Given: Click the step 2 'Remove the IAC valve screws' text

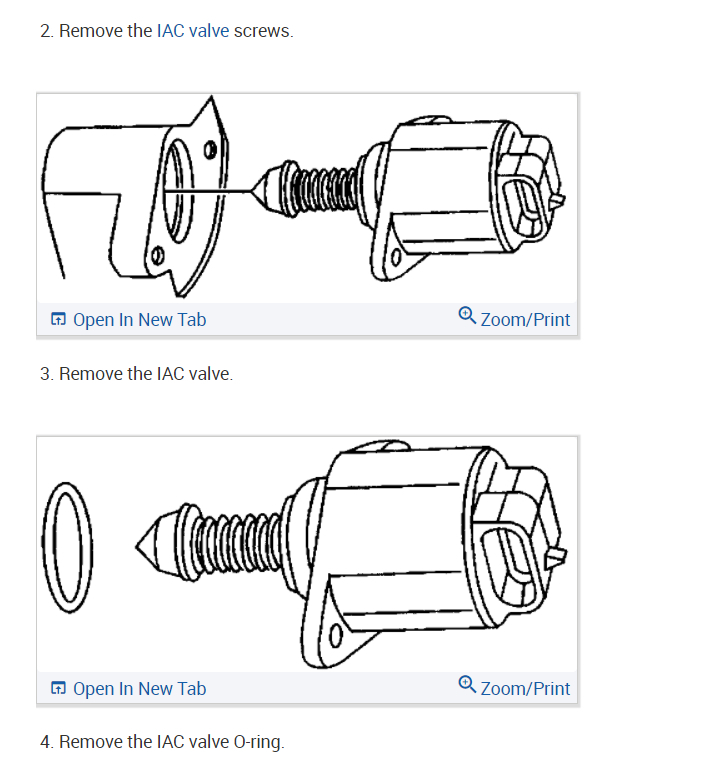Looking at the screenshot, I should [x=167, y=31].
